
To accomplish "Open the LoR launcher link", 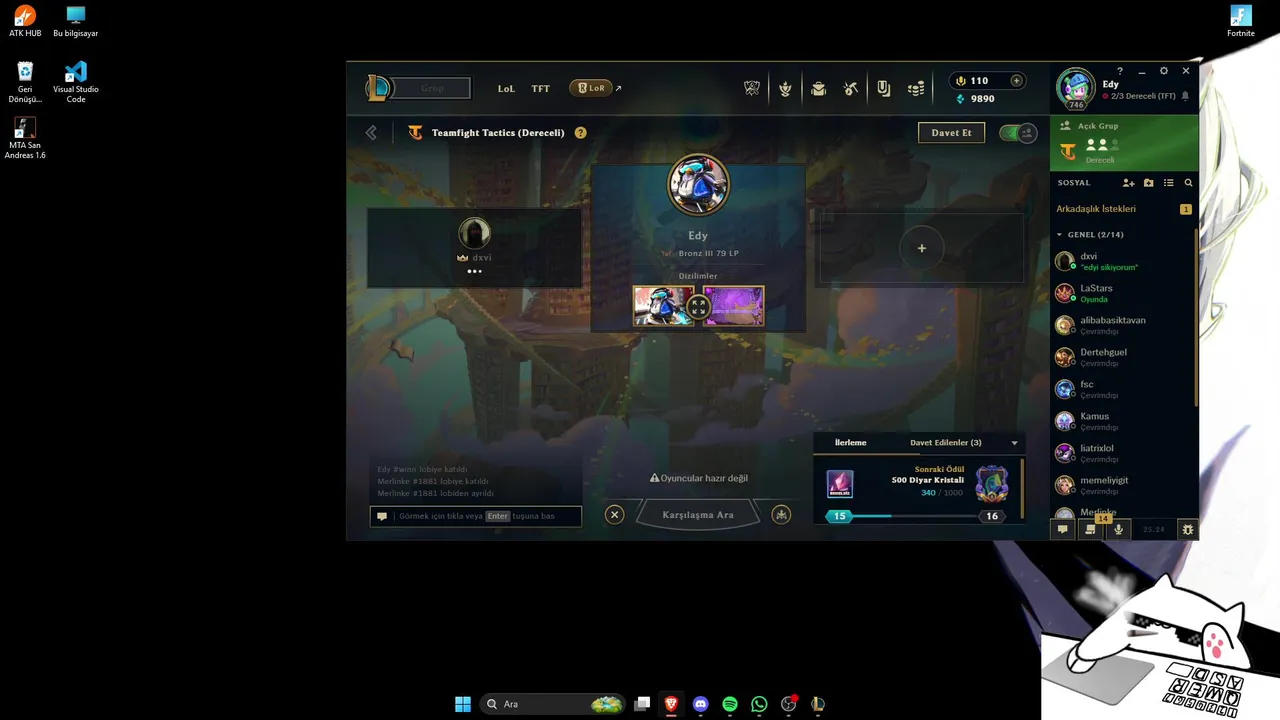I will (x=591, y=88).
